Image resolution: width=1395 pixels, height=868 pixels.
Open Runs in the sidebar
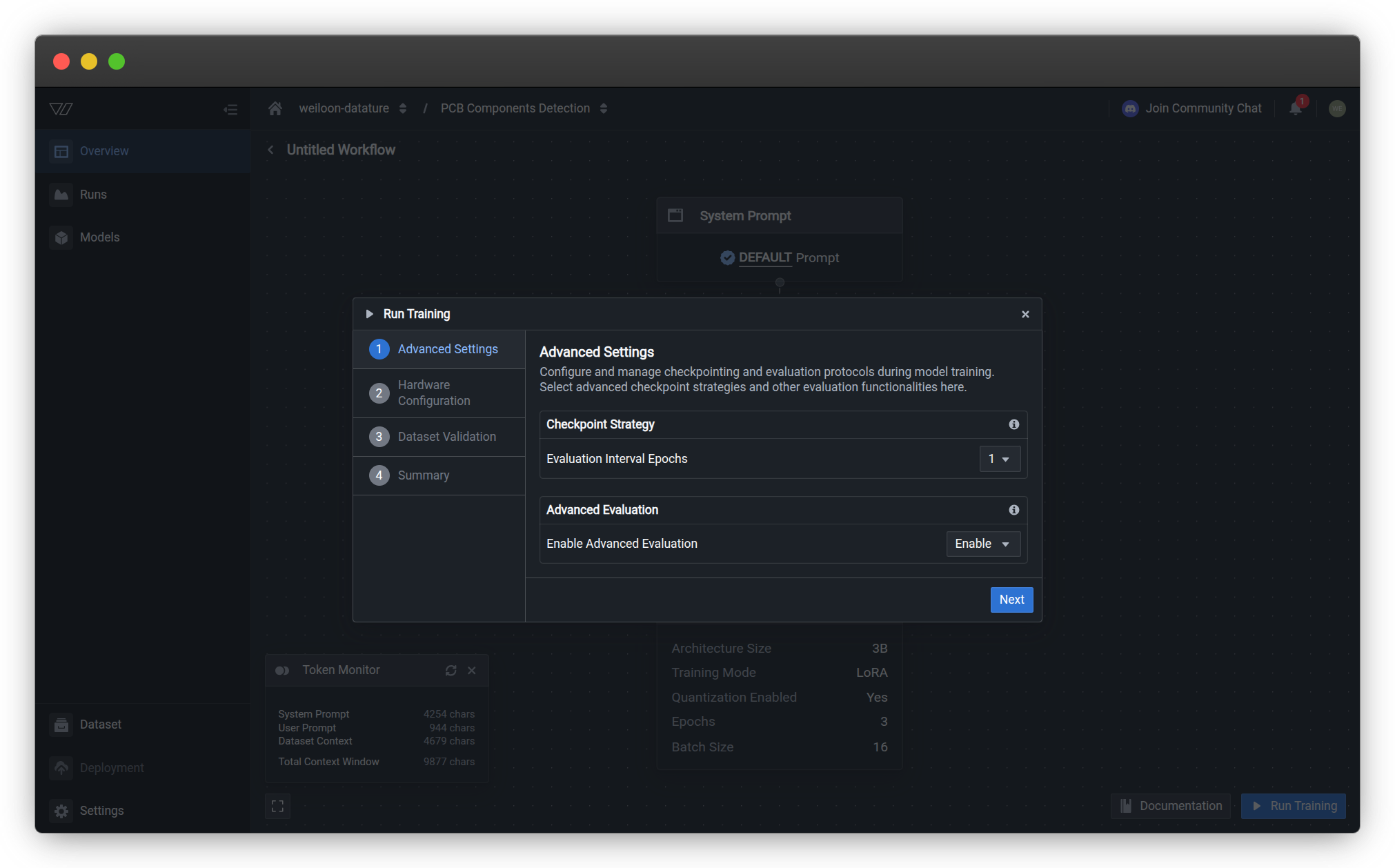pos(93,195)
